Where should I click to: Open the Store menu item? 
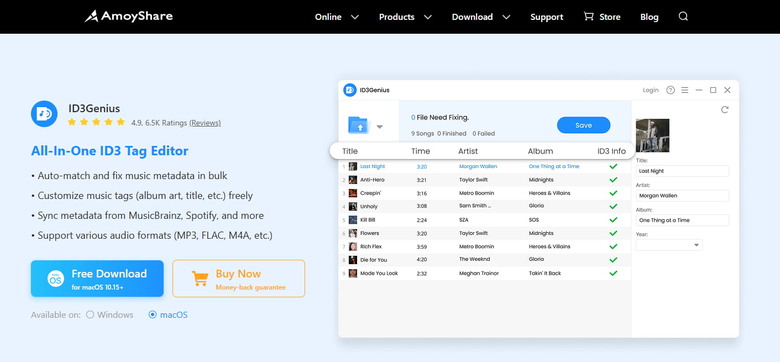pos(609,17)
